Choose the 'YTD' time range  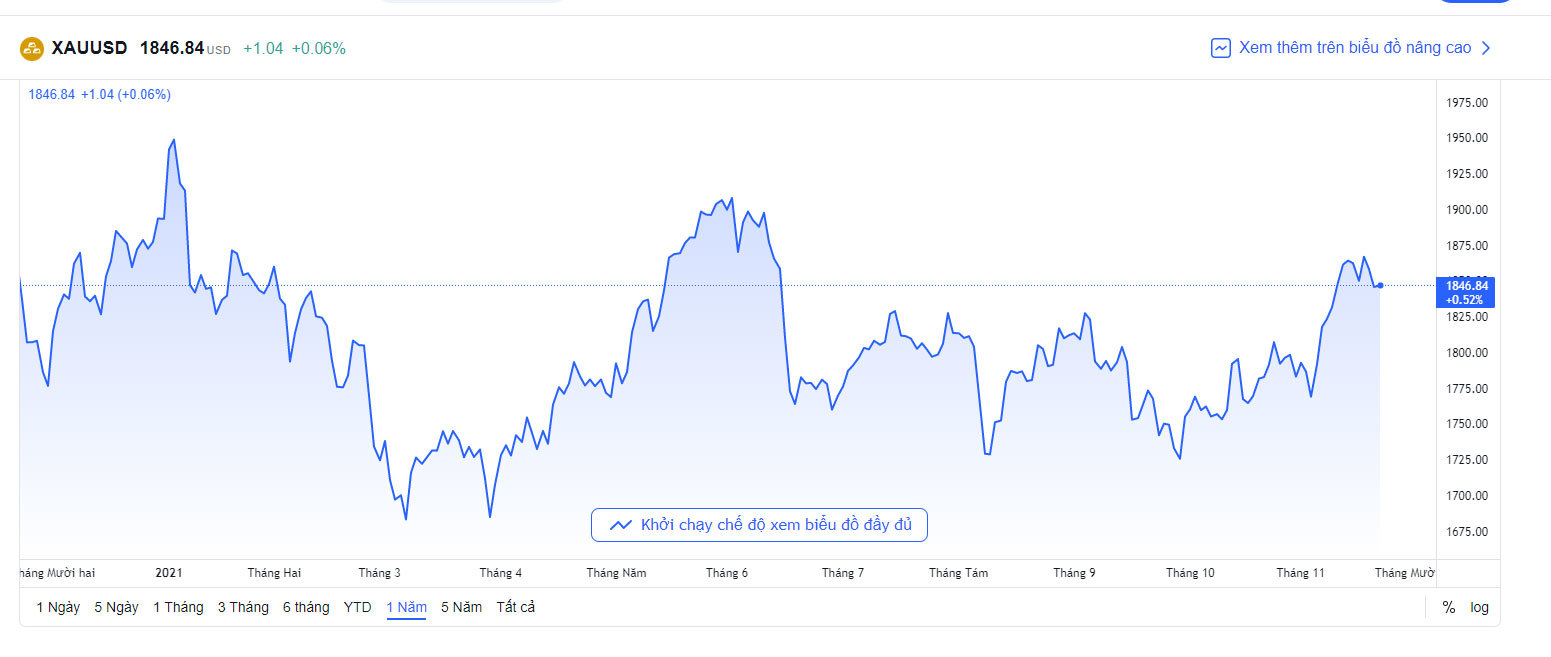tap(357, 607)
